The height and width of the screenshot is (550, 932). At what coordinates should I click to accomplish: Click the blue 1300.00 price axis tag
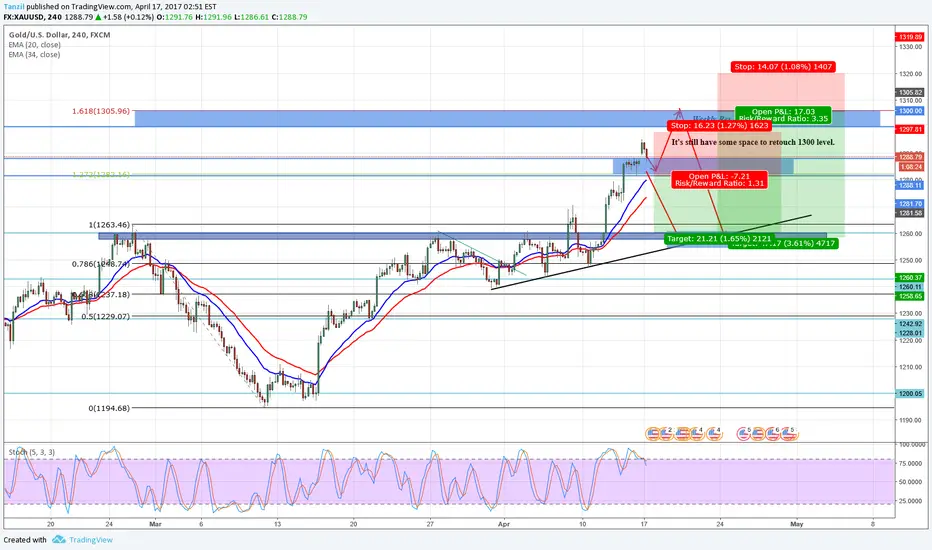pos(910,111)
